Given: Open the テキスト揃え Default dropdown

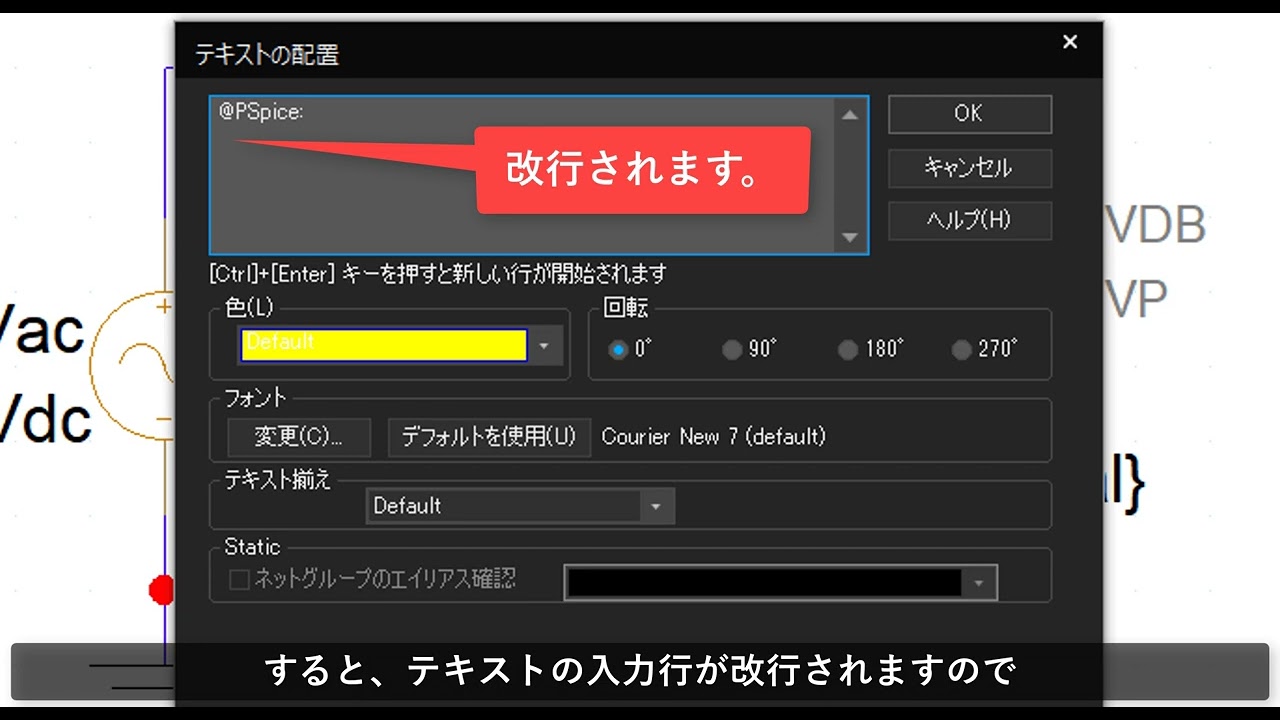Looking at the screenshot, I should 520,506.
